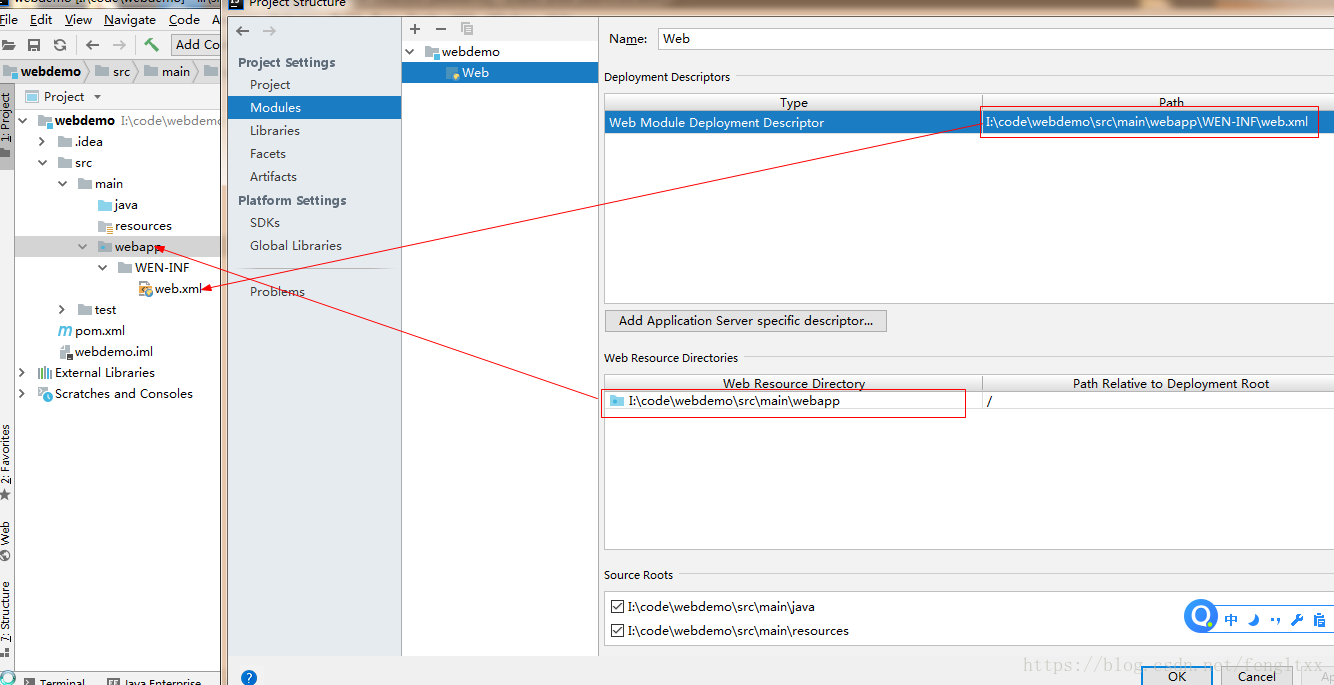This screenshot has height=685, width=1334.
Task: Collapse the webdemo module in dialog tree
Action: (x=410, y=52)
